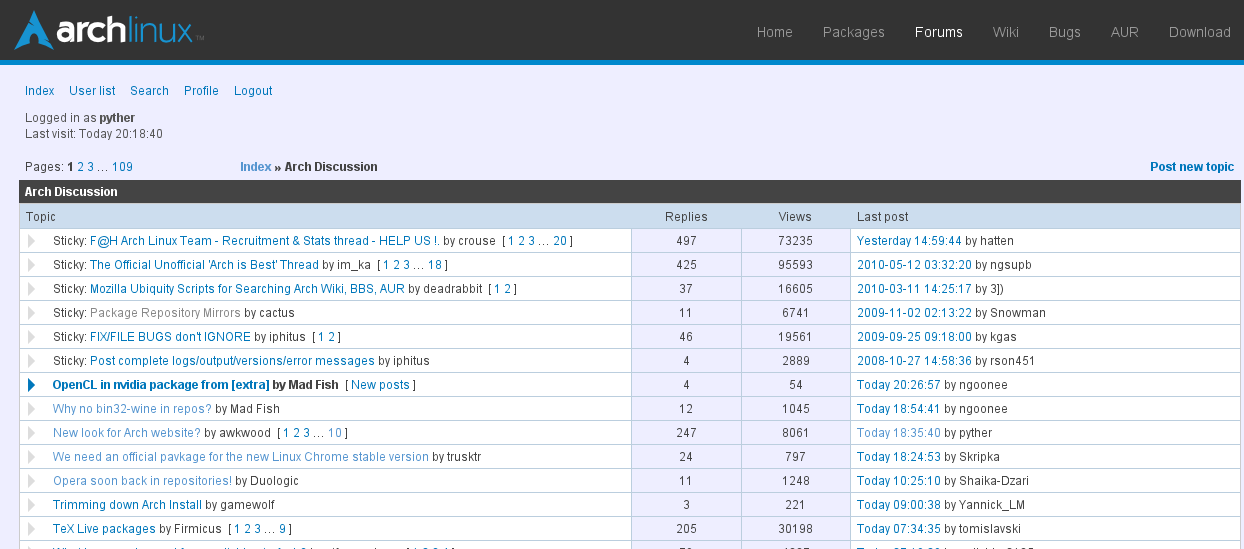Screen dimensions: 1244x549
Task: Open the User list link
Action: pos(92,91)
